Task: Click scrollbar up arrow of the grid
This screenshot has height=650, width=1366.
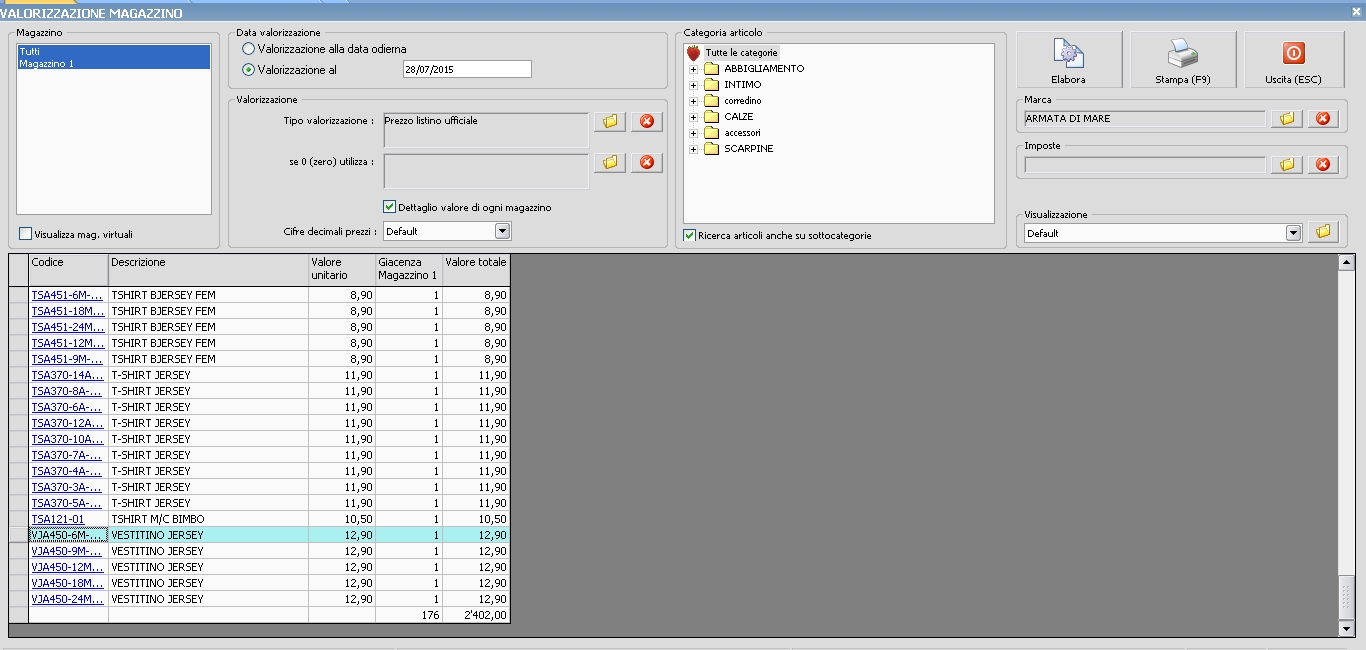Action: point(1346,262)
